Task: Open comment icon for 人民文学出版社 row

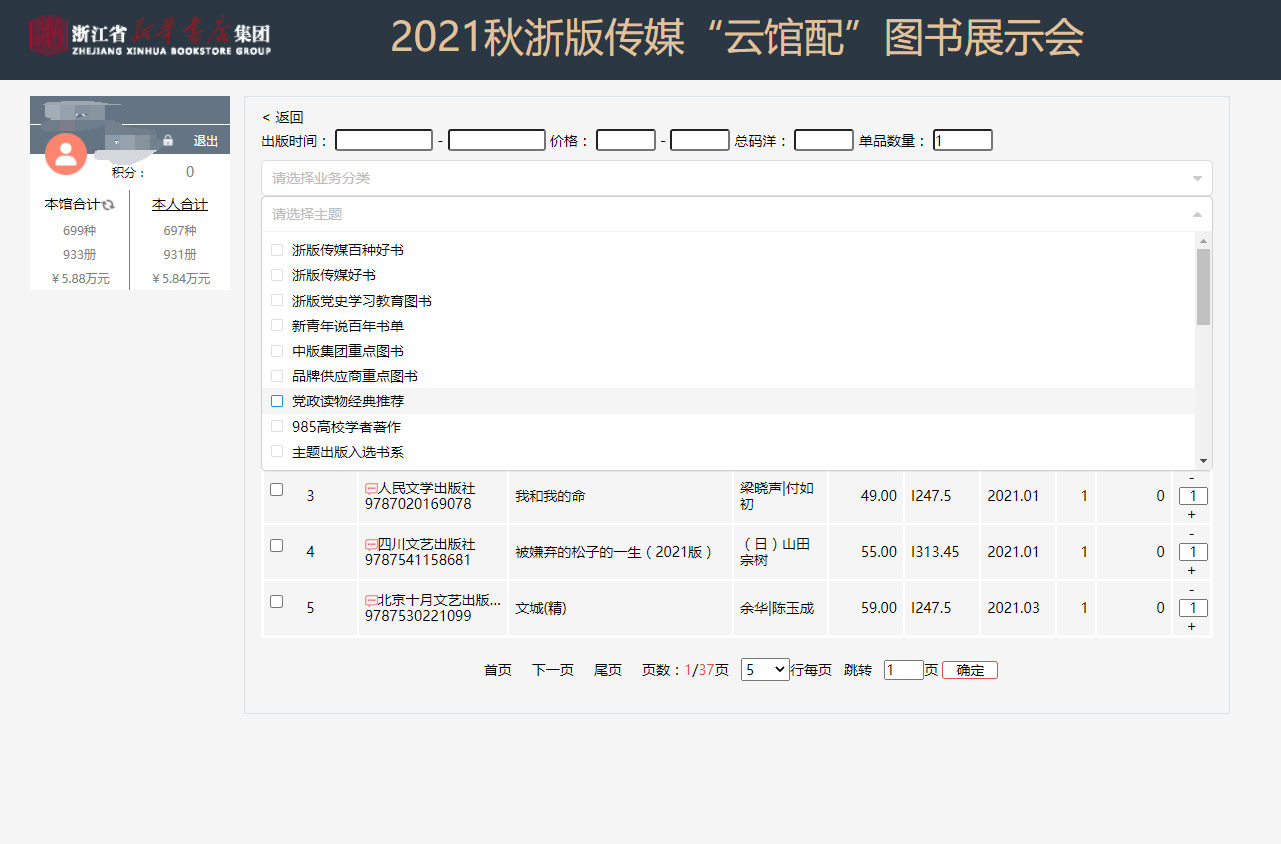Action: click(x=371, y=489)
